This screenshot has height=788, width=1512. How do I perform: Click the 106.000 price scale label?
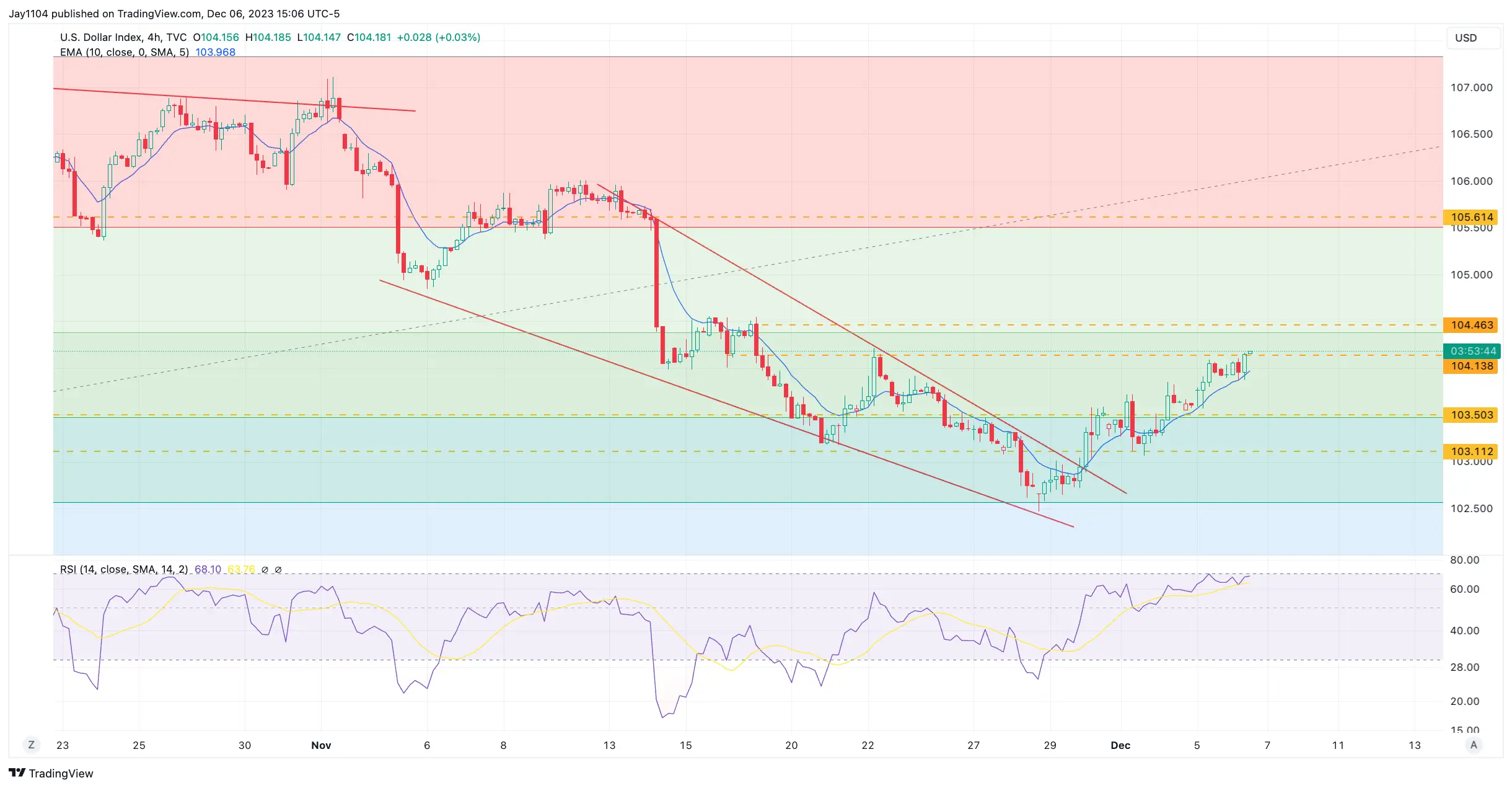[x=1471, y=181]
